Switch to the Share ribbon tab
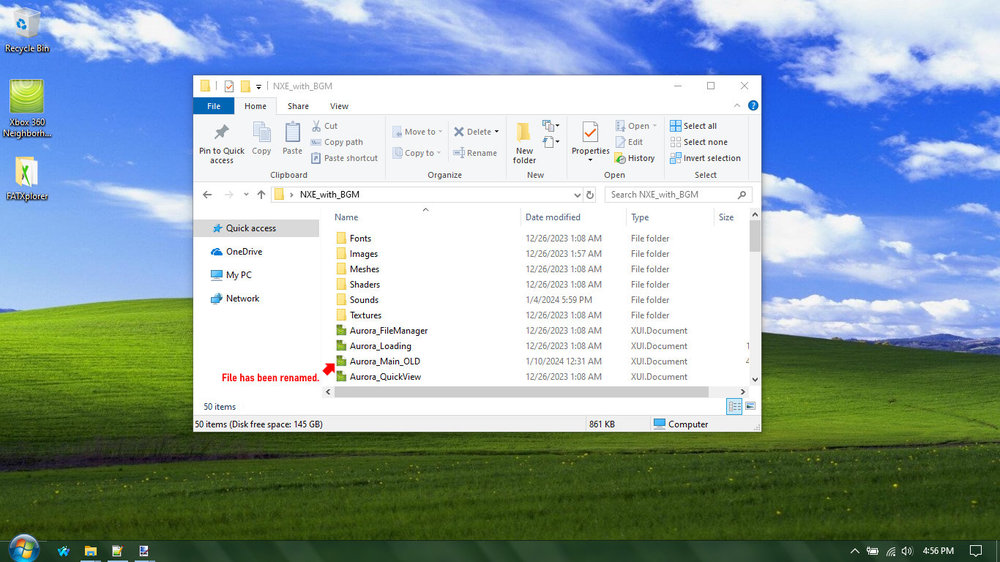 (x=298, y=106)
